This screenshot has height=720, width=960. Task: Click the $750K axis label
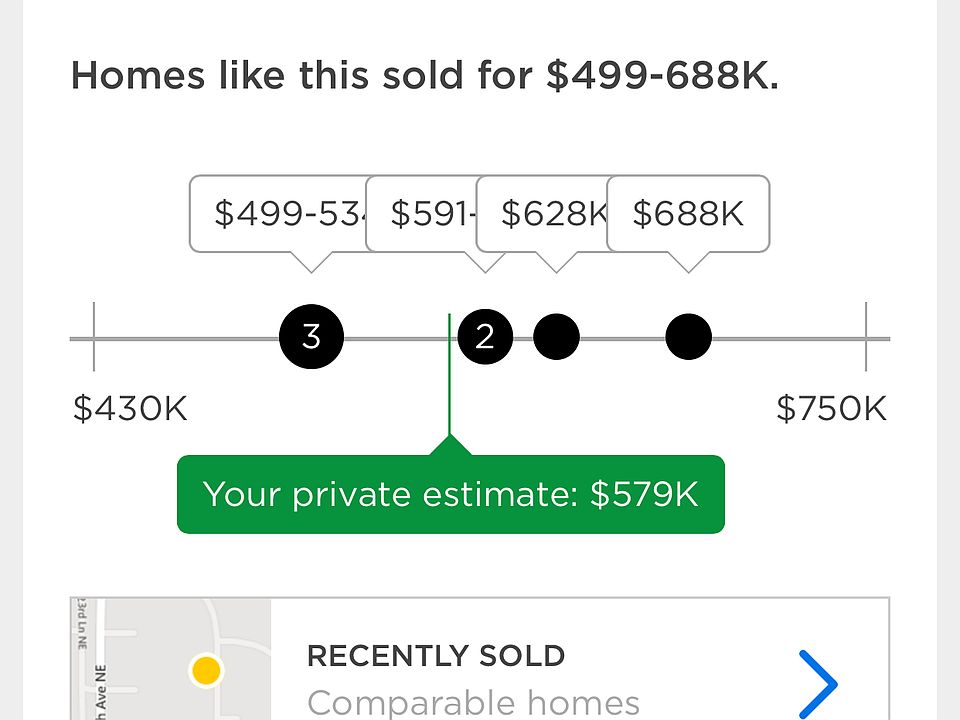[x=831, y=408]
